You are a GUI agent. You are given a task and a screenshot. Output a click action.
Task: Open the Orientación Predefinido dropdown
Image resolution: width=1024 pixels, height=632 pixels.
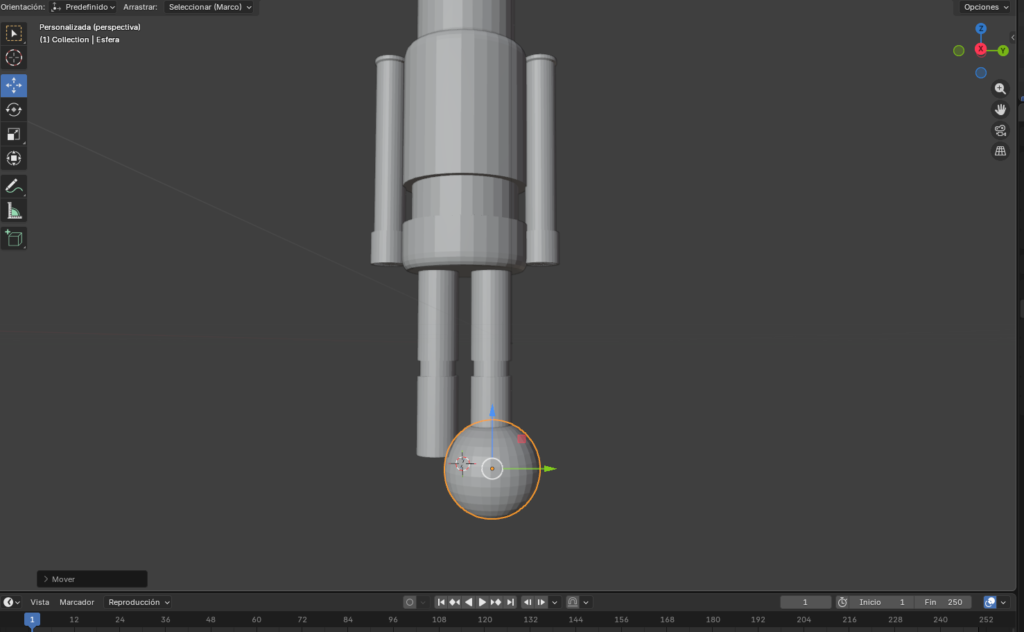pyautogui.click(x=84, y=7)
